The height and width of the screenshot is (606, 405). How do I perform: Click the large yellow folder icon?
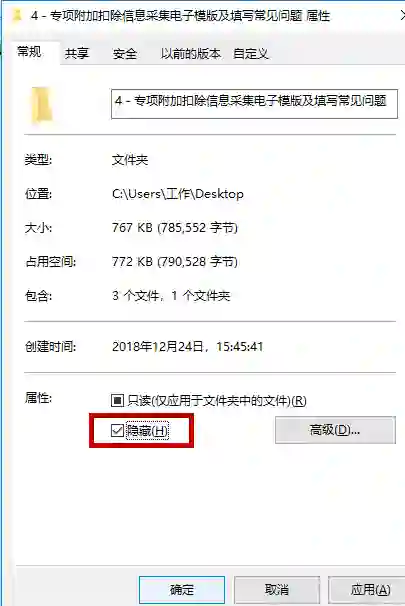point(42,105)
